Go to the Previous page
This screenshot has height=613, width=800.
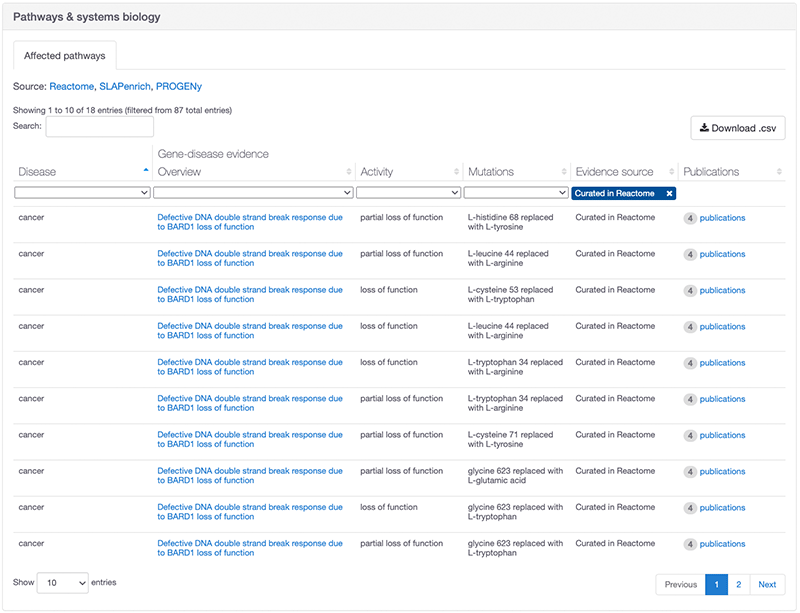coord(681,584)
